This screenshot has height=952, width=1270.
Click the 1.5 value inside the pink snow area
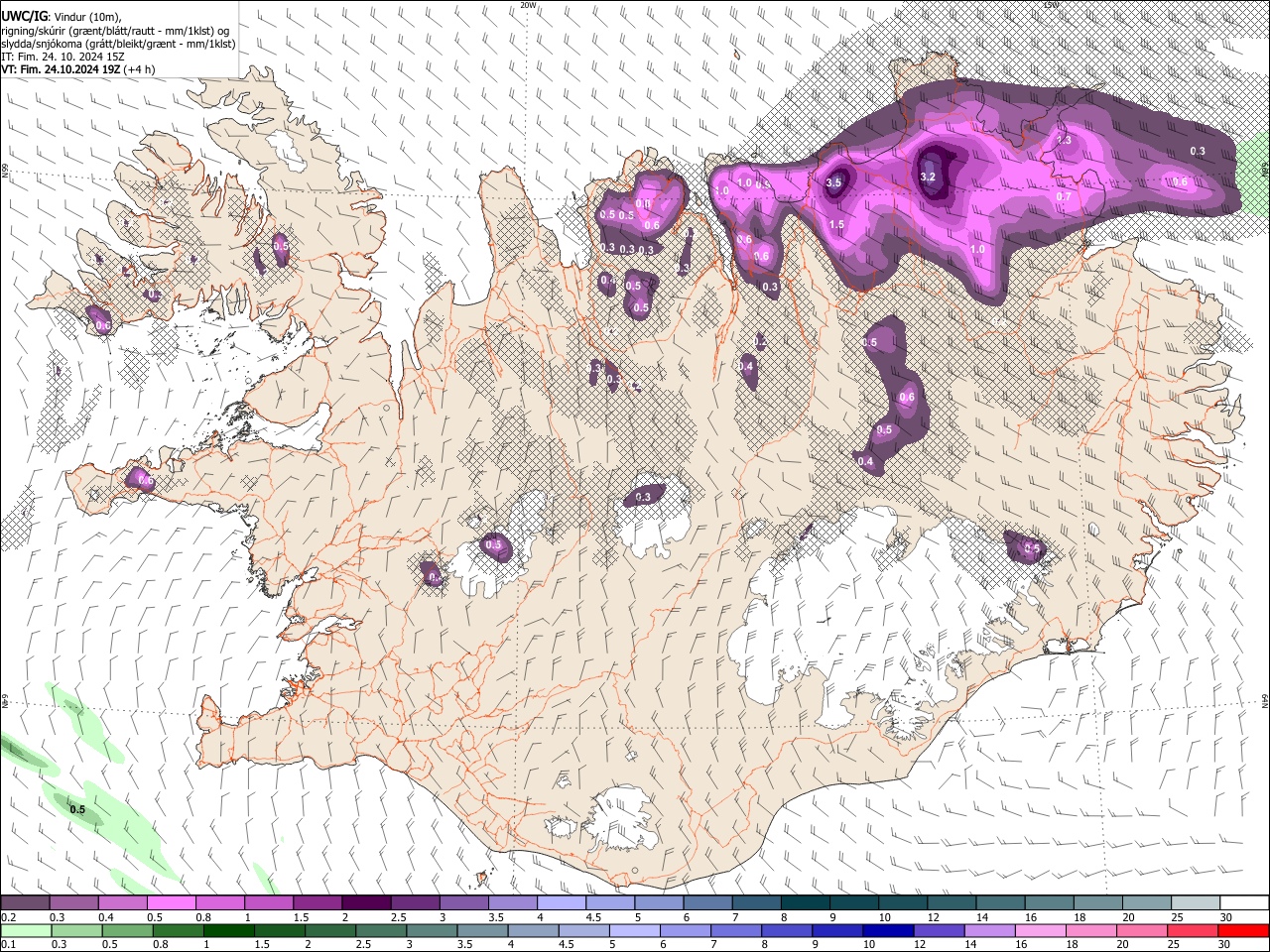836,225
